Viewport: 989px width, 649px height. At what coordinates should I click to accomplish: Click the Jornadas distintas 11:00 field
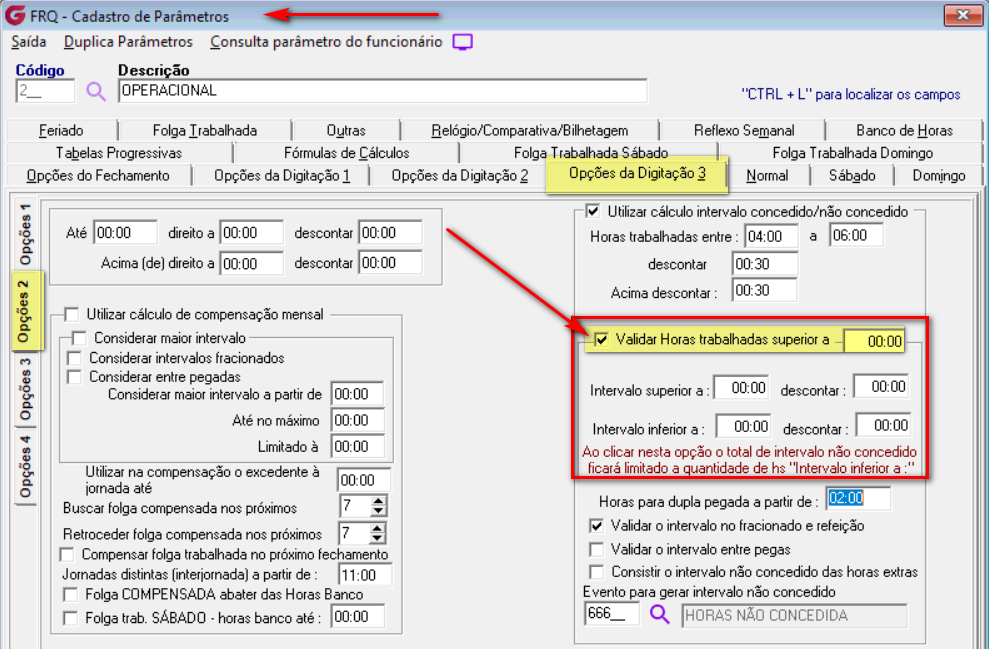tap(365, 575)
